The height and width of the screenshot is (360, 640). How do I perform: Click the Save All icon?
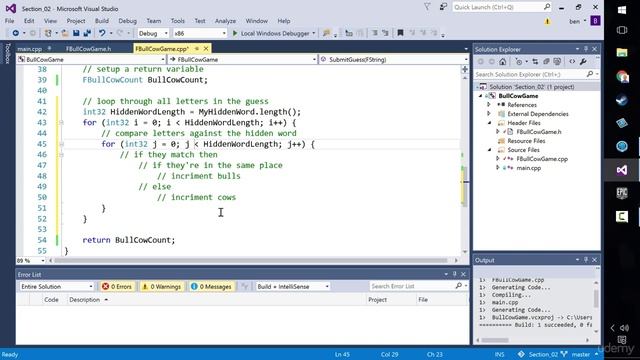point(87,33)
